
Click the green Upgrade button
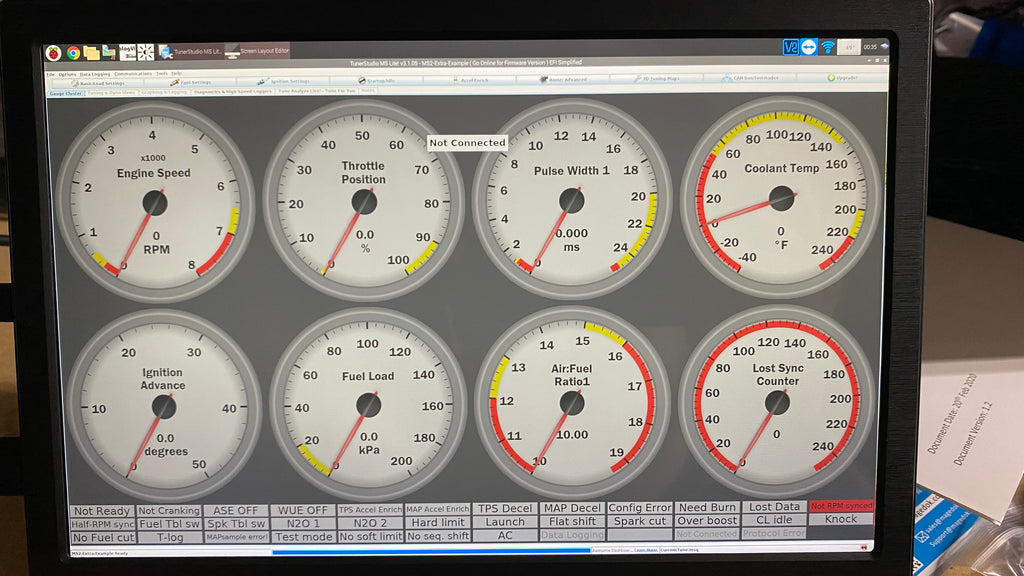pos(845,78)
